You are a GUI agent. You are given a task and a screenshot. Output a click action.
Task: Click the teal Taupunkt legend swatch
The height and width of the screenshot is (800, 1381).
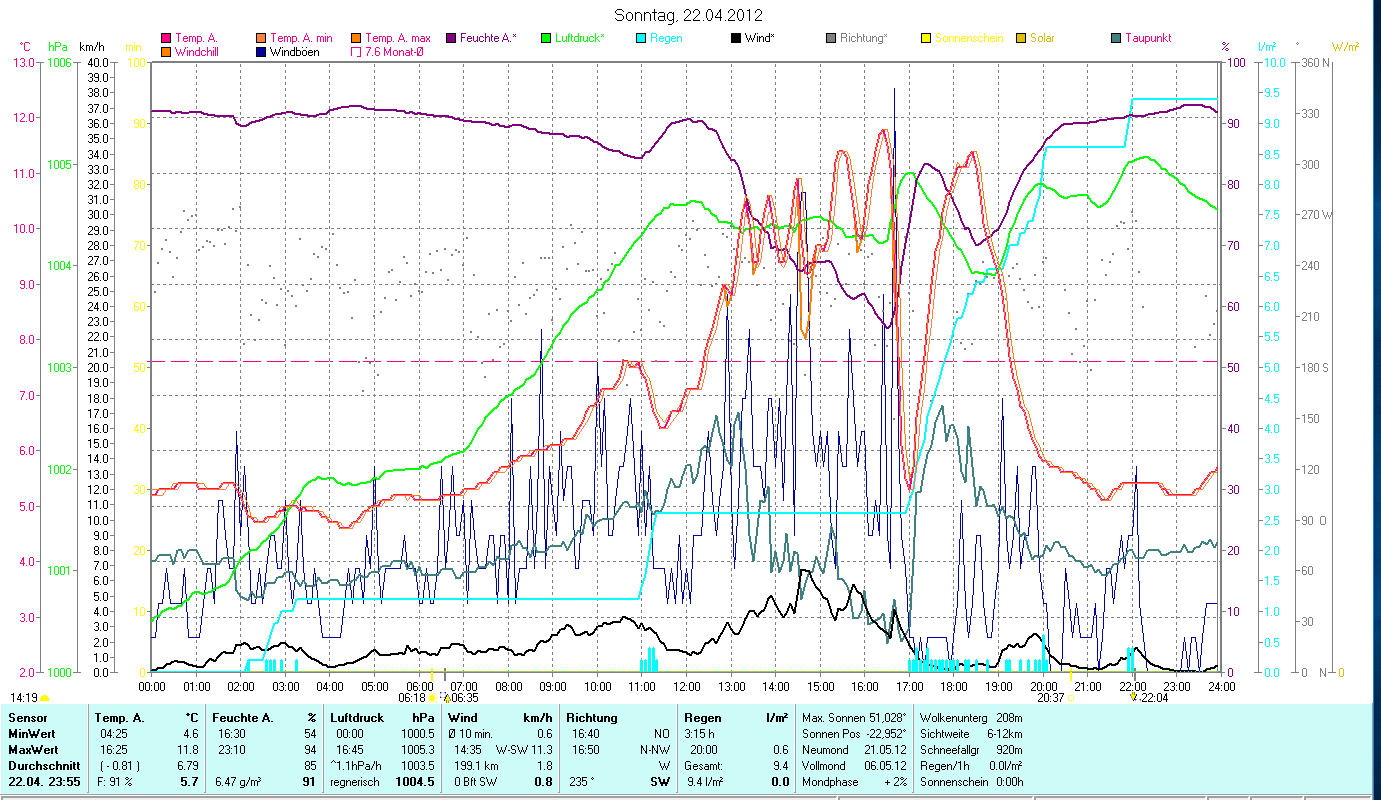(x=1116, y=38)
